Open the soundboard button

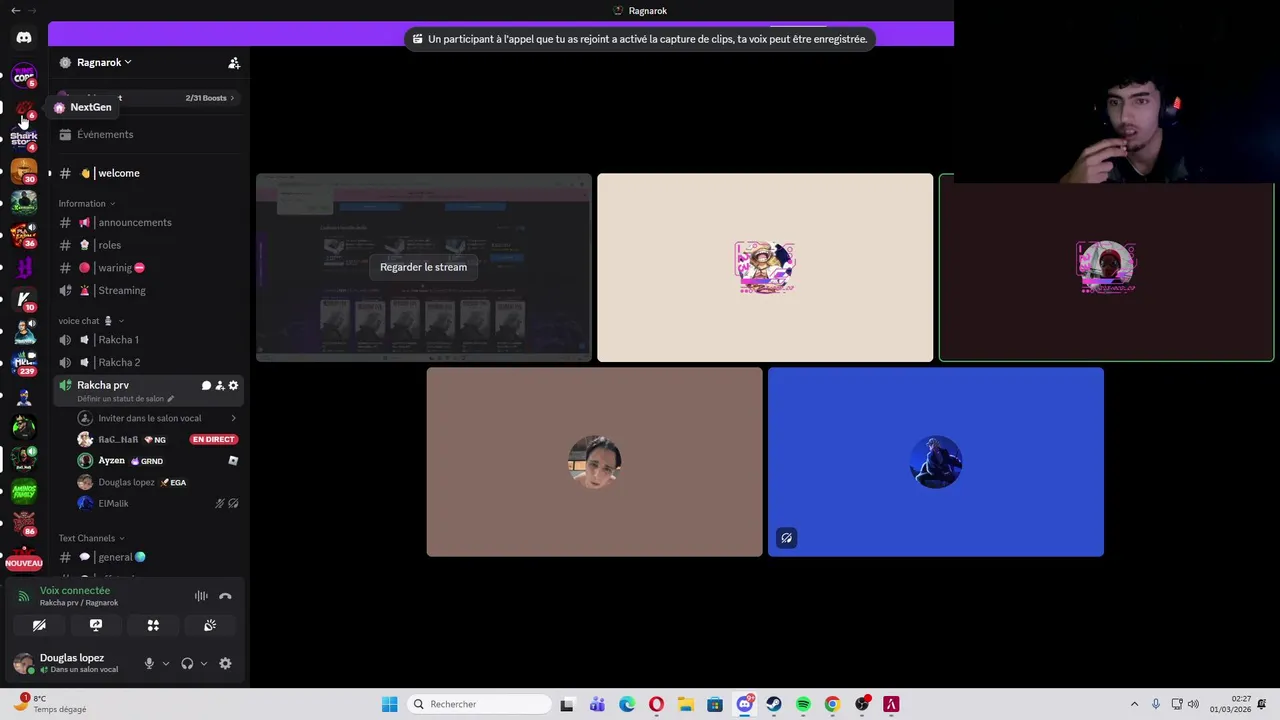pos(210,625)
